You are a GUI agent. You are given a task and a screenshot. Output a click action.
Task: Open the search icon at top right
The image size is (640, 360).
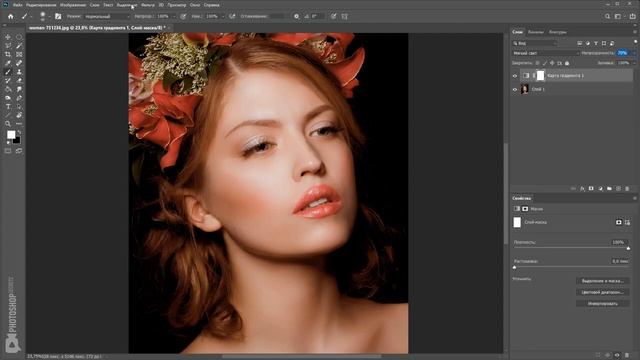607,16
